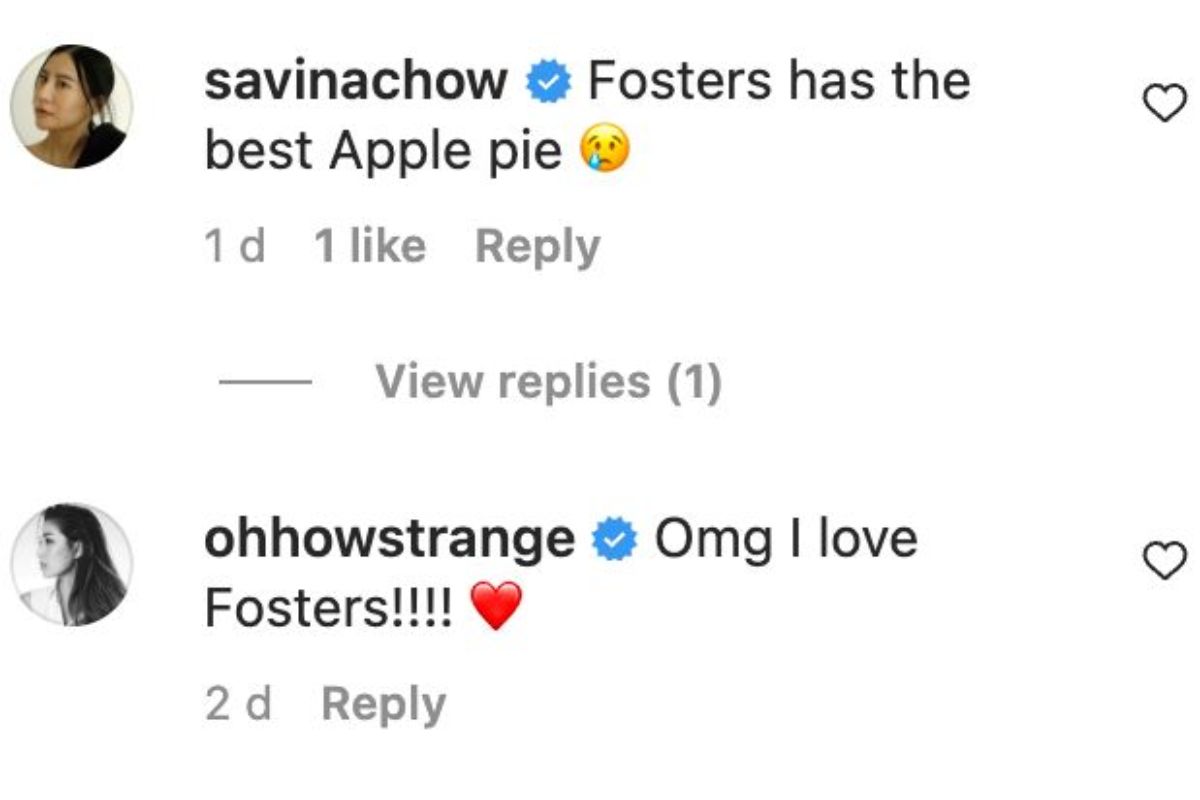The image size is (1200, 800).
Task: Like ohhowstrange's comment with the heart icon
Action: tap(1164, 561)
